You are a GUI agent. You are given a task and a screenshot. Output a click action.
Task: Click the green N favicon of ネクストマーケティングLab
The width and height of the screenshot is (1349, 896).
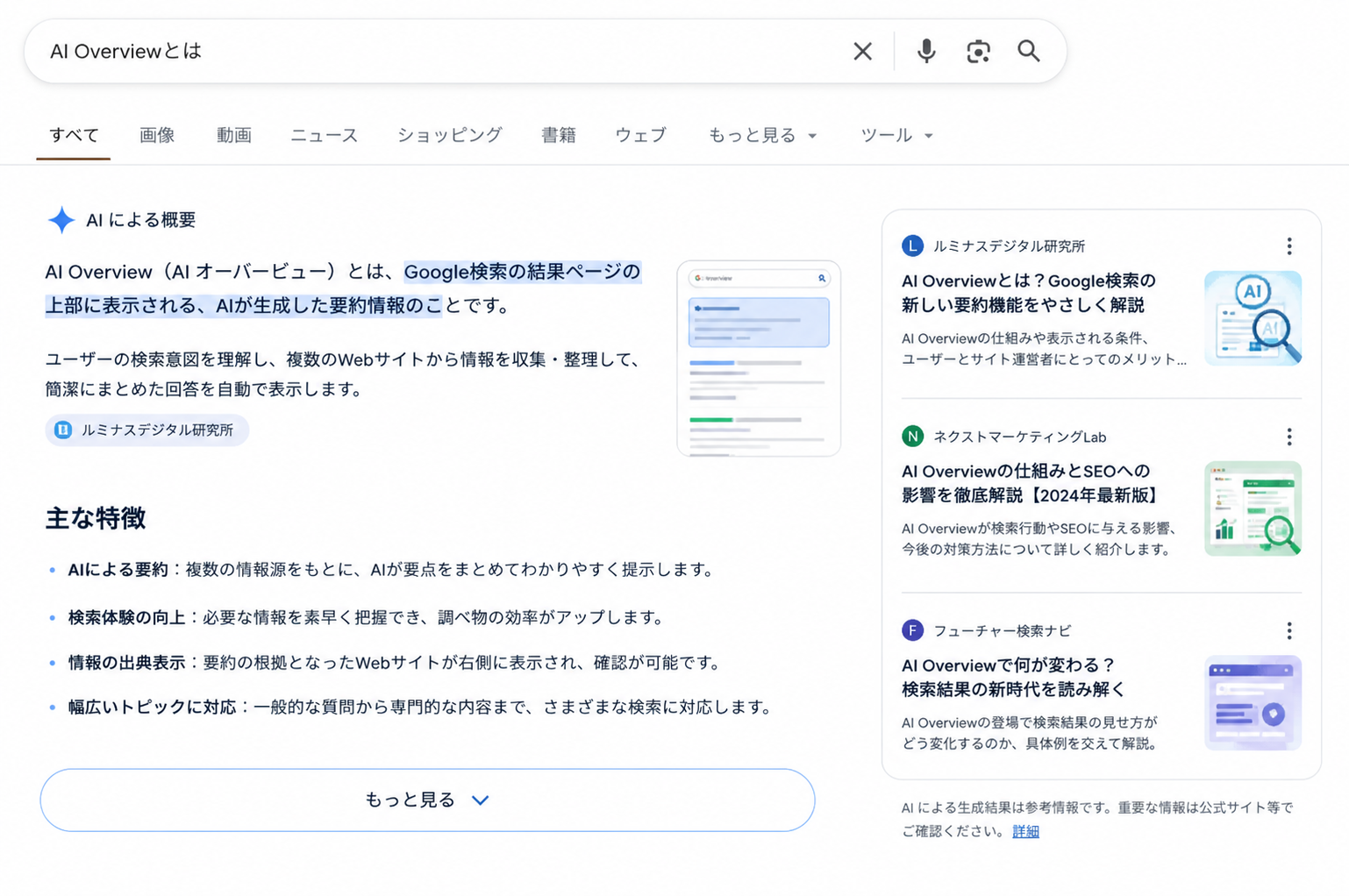912,436
